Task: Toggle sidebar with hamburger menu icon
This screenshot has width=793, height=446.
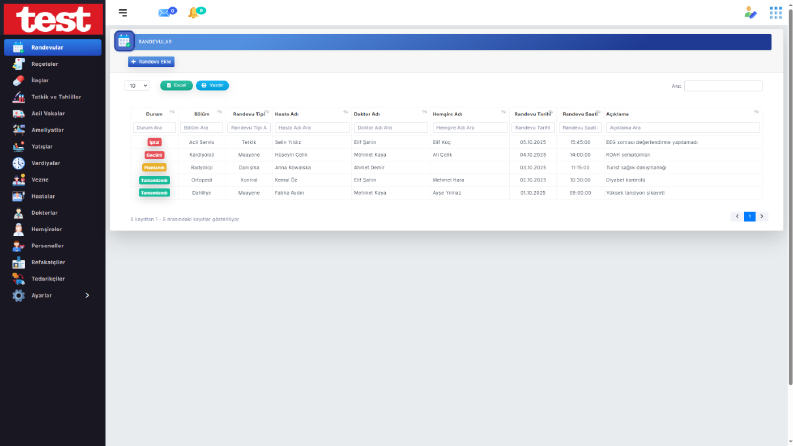Action: coord(123,13)
